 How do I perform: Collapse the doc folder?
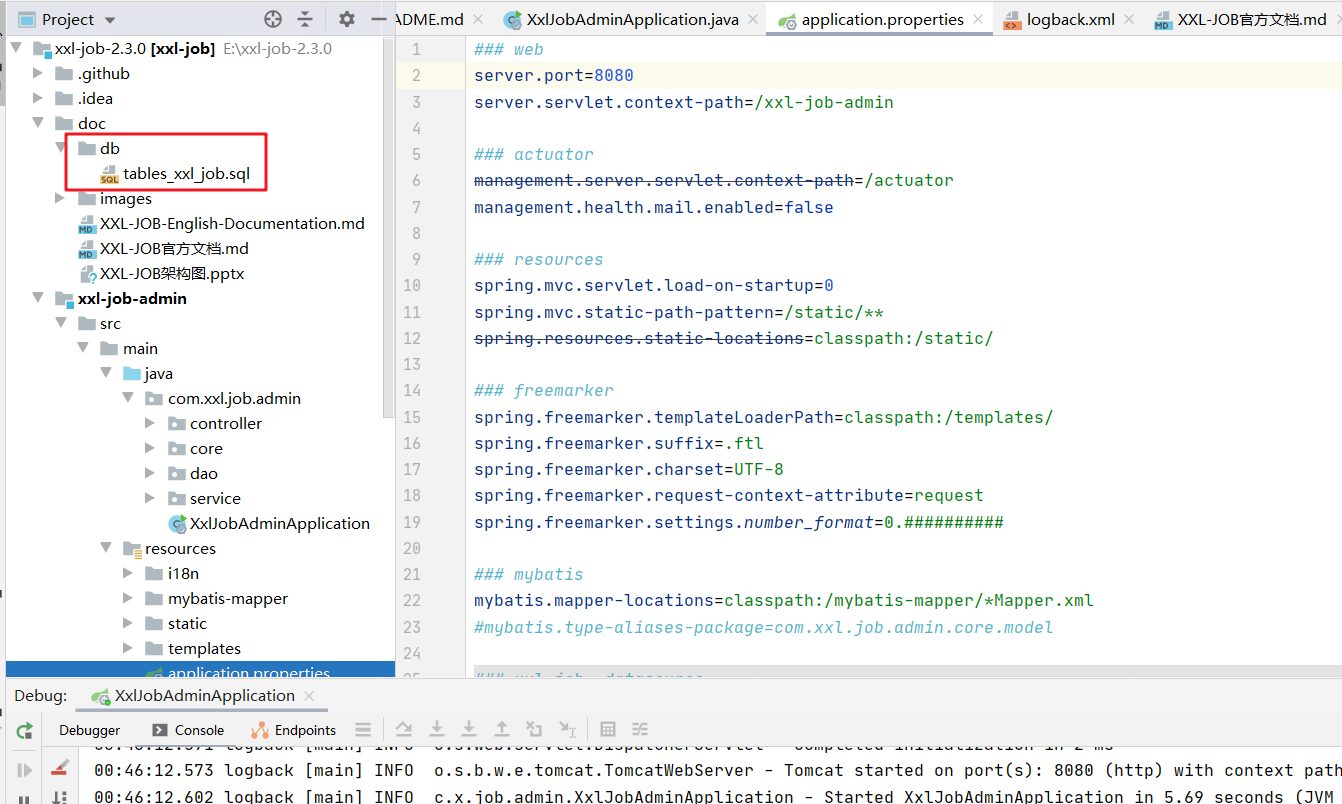coord(38,123)
